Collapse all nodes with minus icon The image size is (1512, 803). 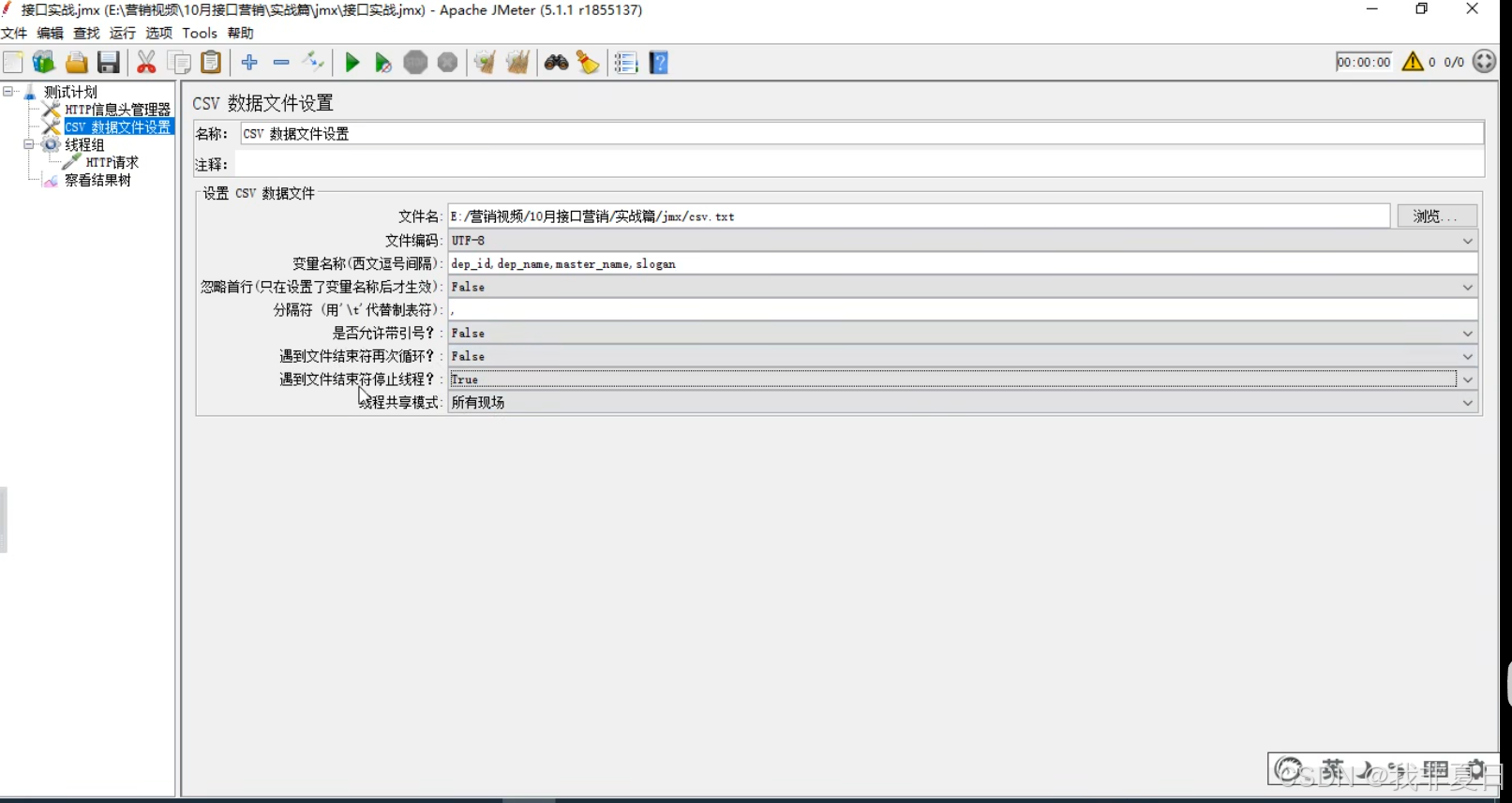[281, 63]
